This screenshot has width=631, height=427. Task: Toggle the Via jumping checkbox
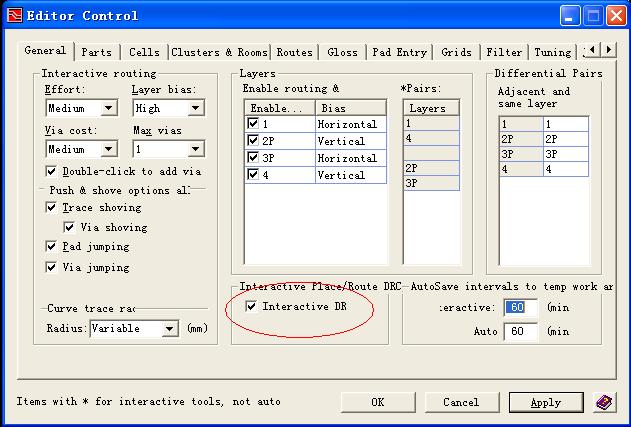[x=51, y=267]
